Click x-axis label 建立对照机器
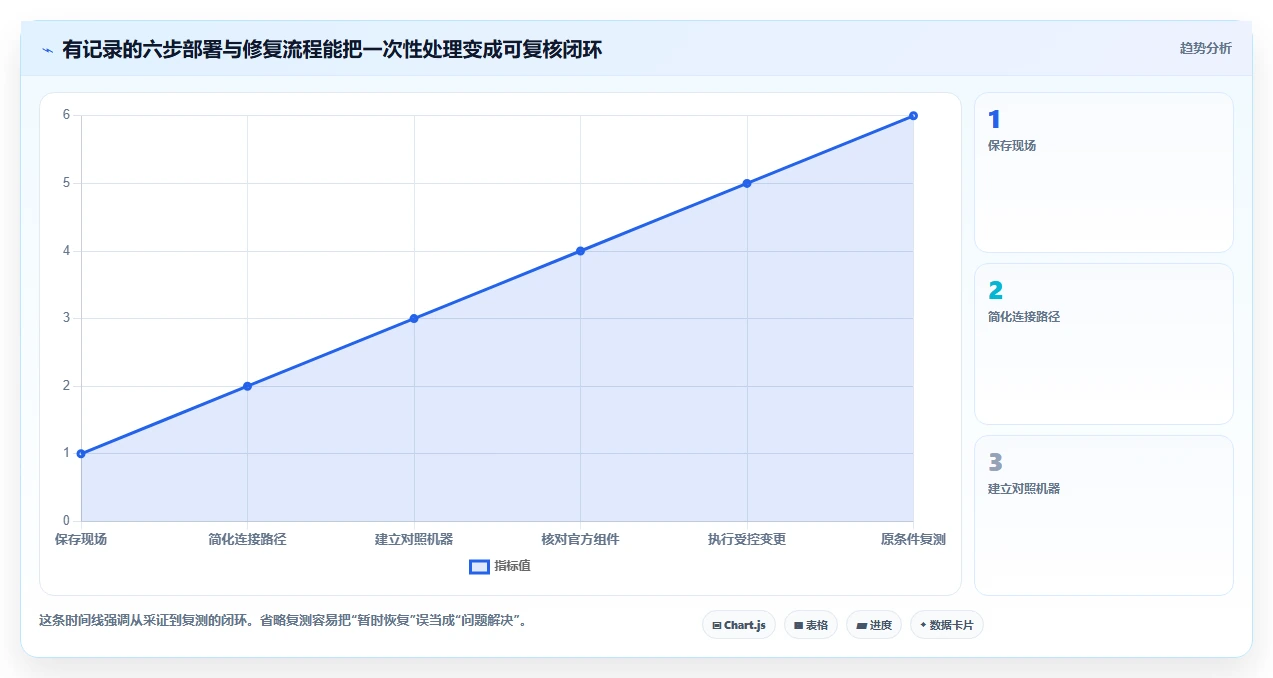Viewport: 1273px width, 678px height. (x=414, y=539)
